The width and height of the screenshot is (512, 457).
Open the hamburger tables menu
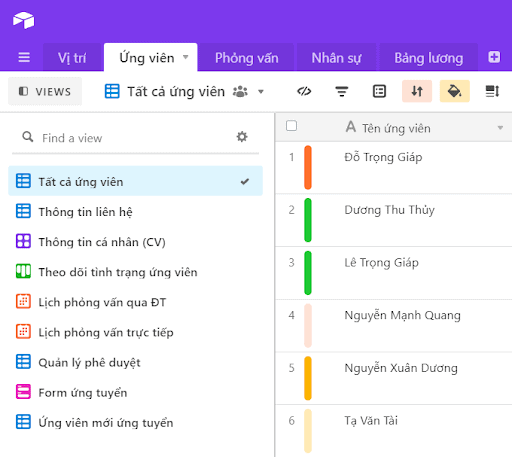[x=24, y=58]
